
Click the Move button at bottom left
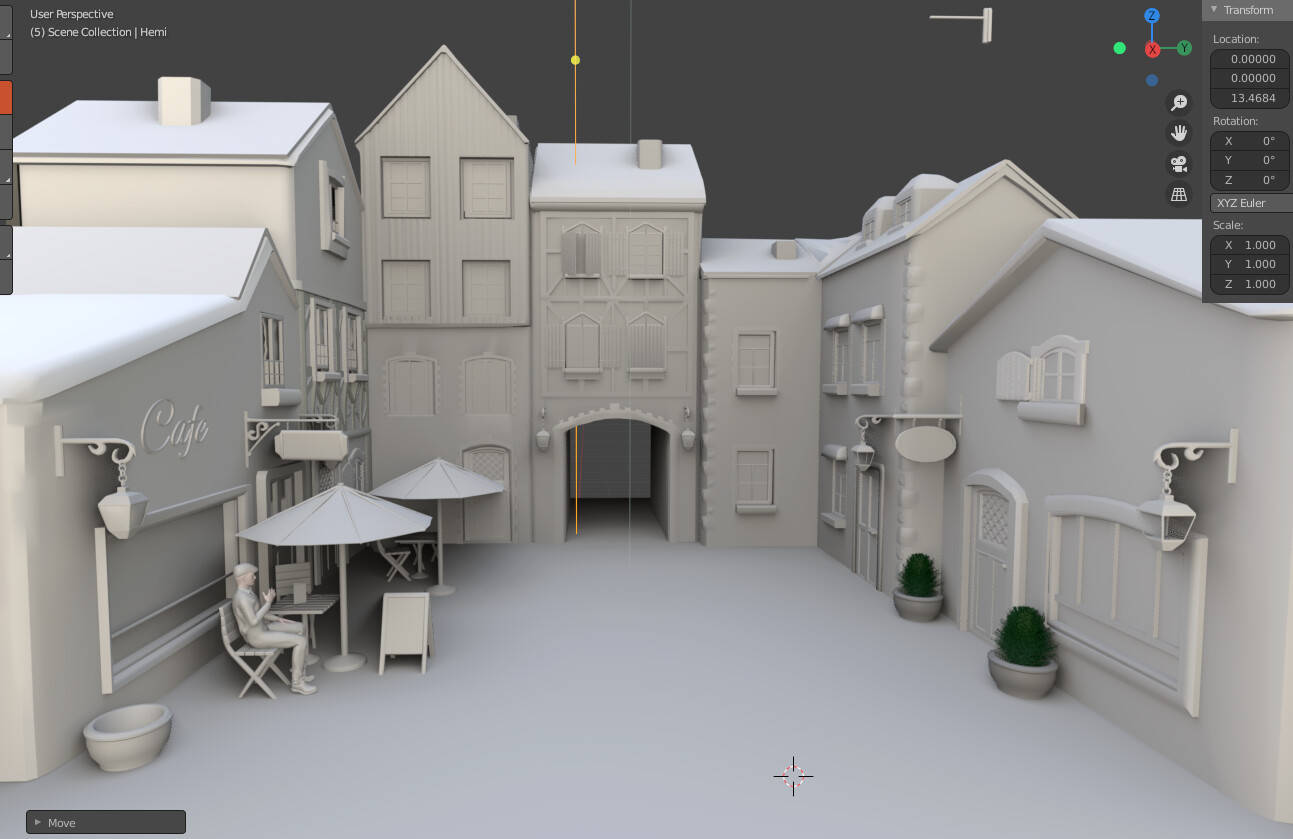click(105, 822)
